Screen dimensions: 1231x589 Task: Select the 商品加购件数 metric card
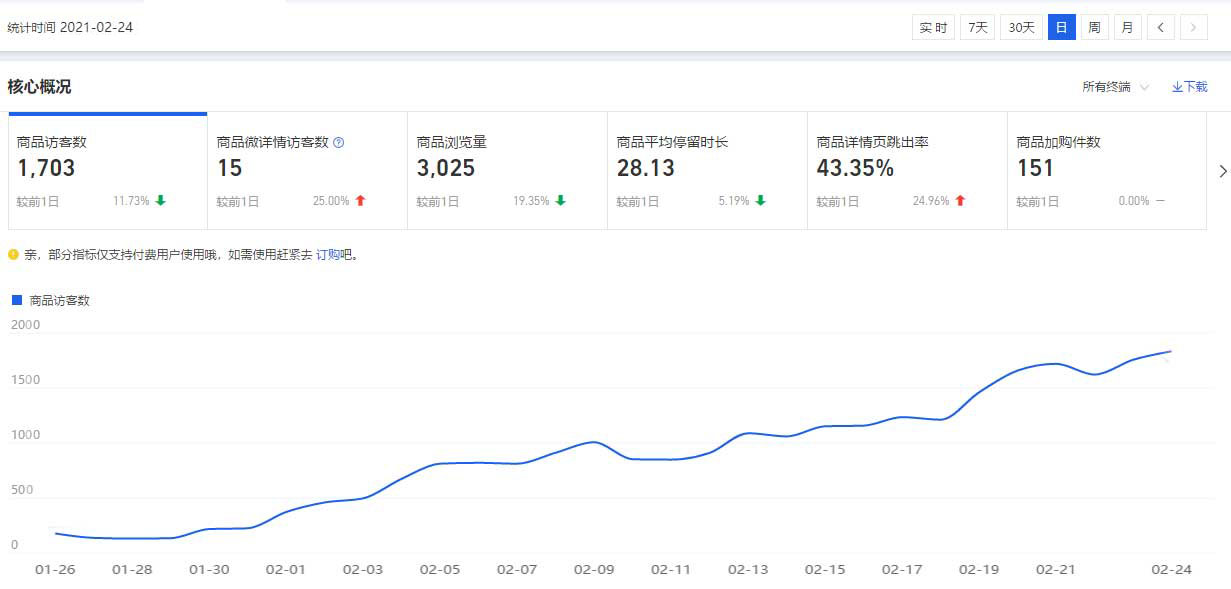click(1107, 171)
